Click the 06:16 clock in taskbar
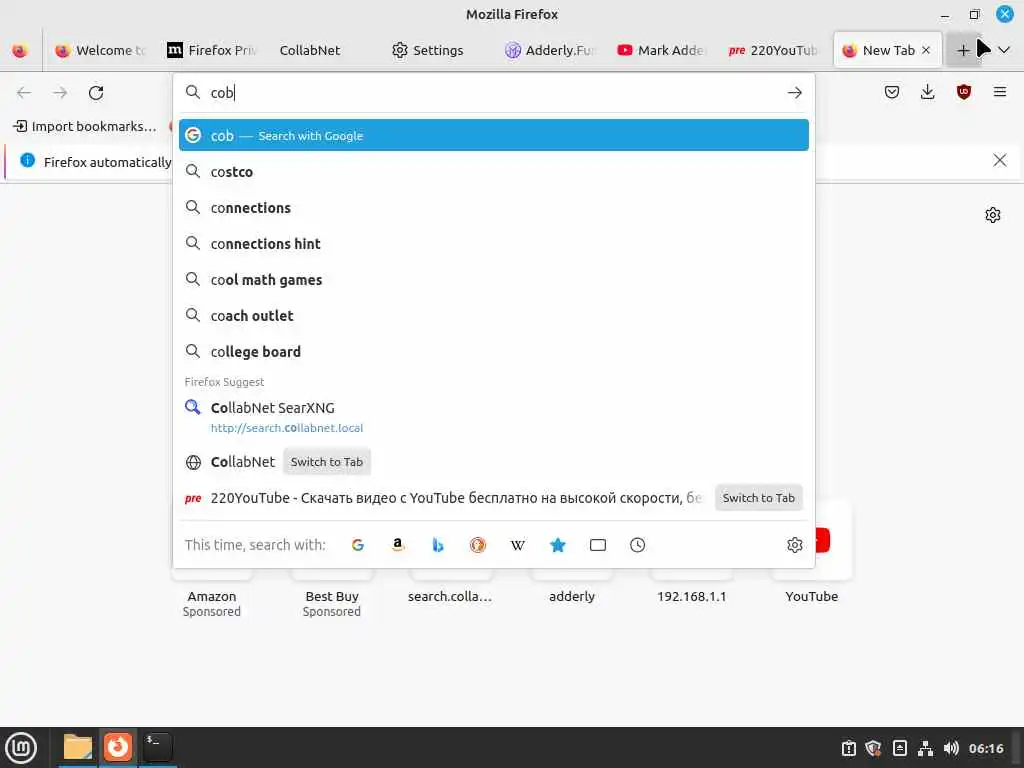 (x=985, y=748)
